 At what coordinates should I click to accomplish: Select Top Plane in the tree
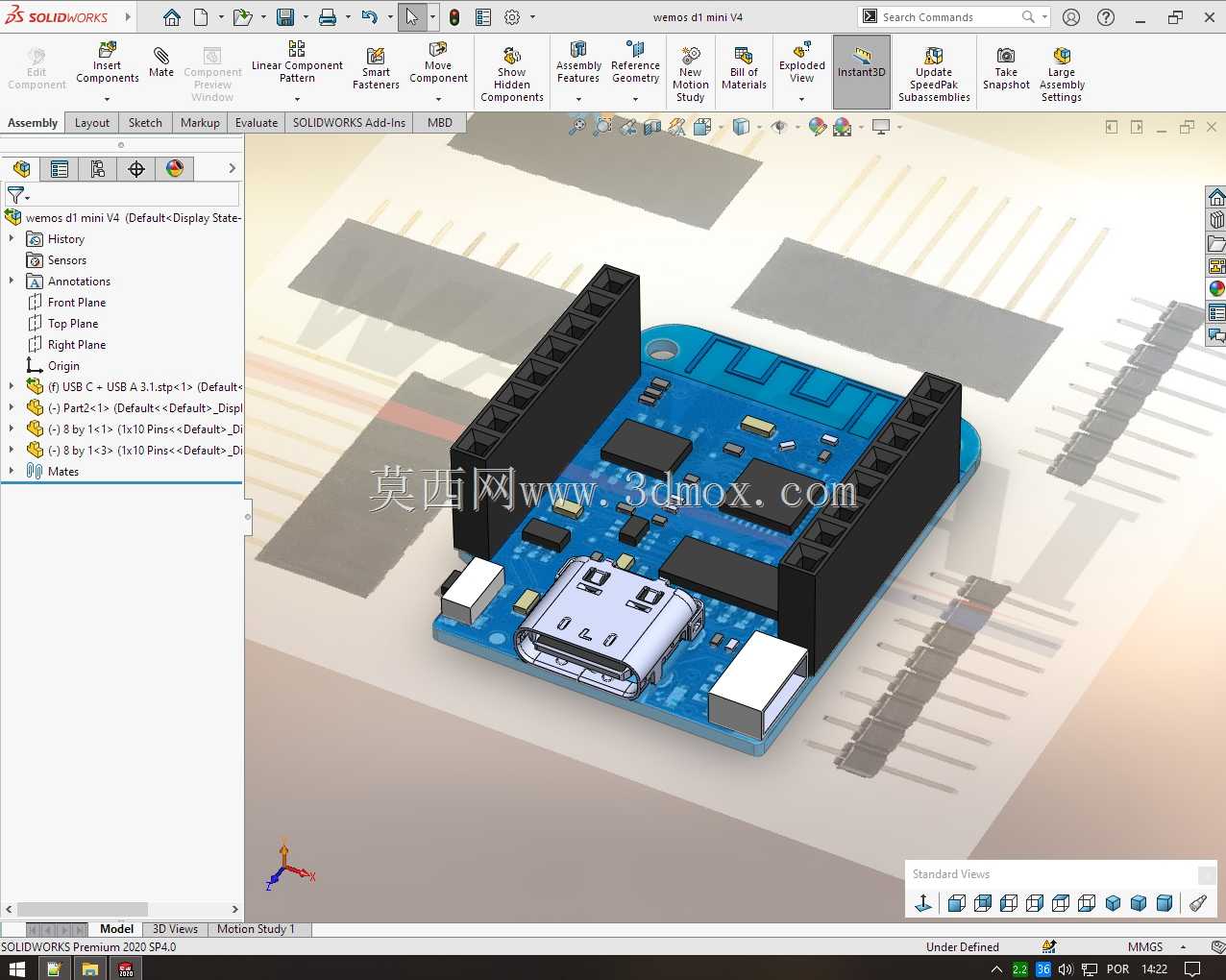[72, 324]
